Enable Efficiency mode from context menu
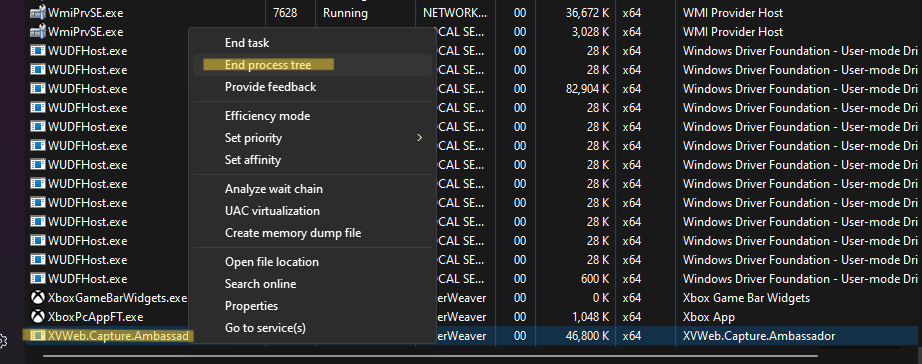 268,116
